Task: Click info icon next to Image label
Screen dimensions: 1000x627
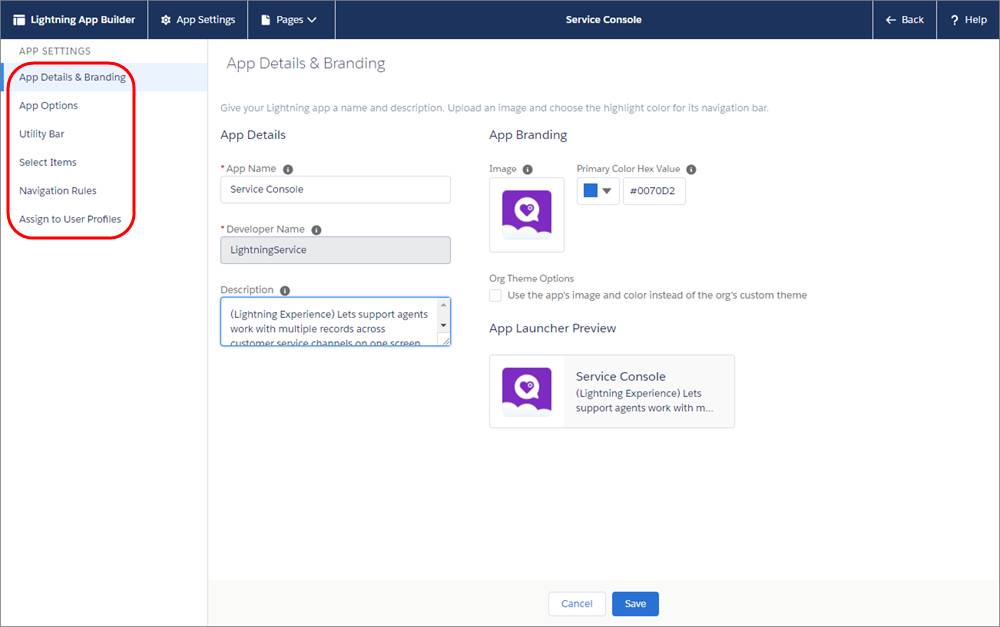Action: coord(527,170)
